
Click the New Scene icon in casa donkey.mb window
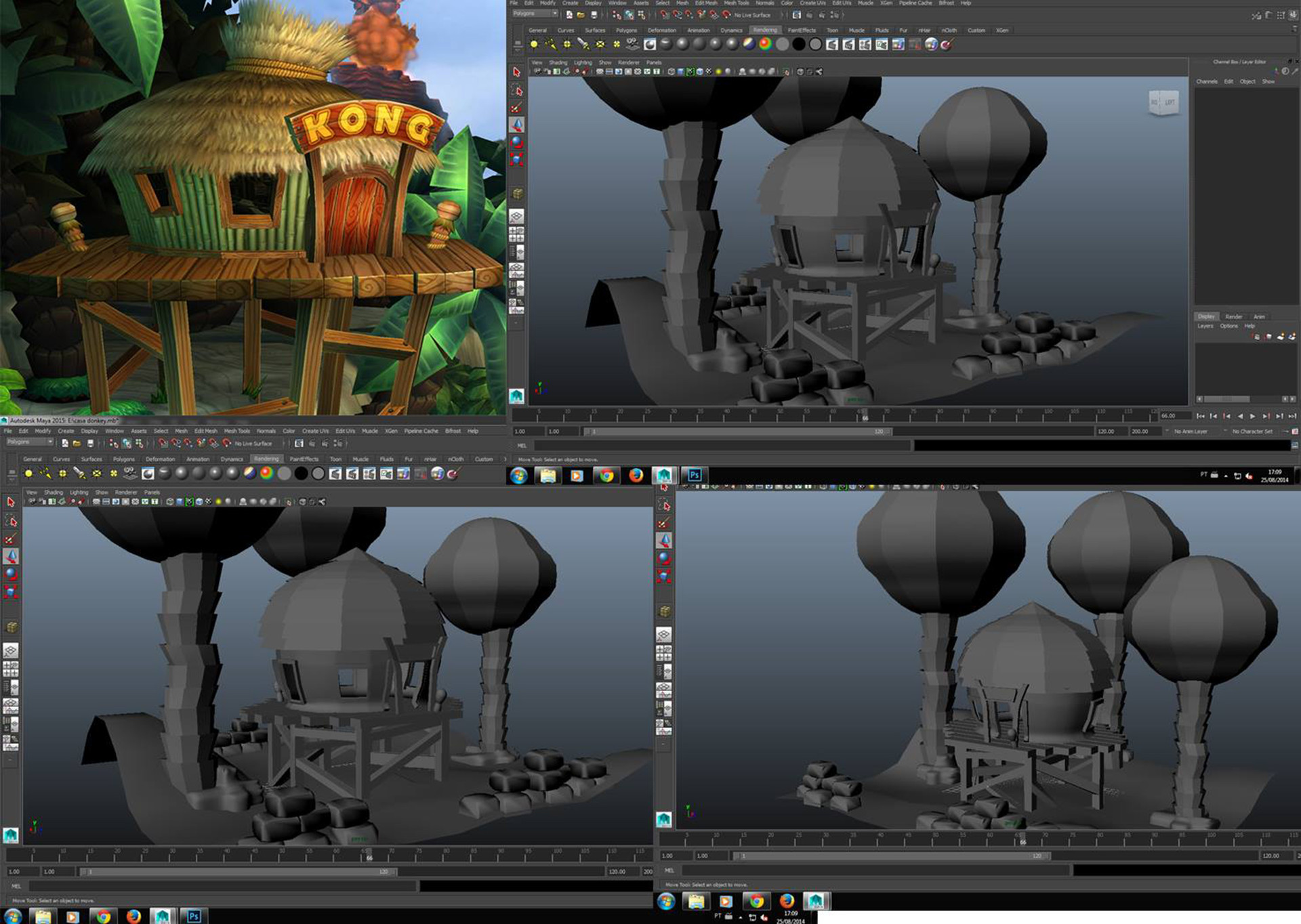(64, 443)
